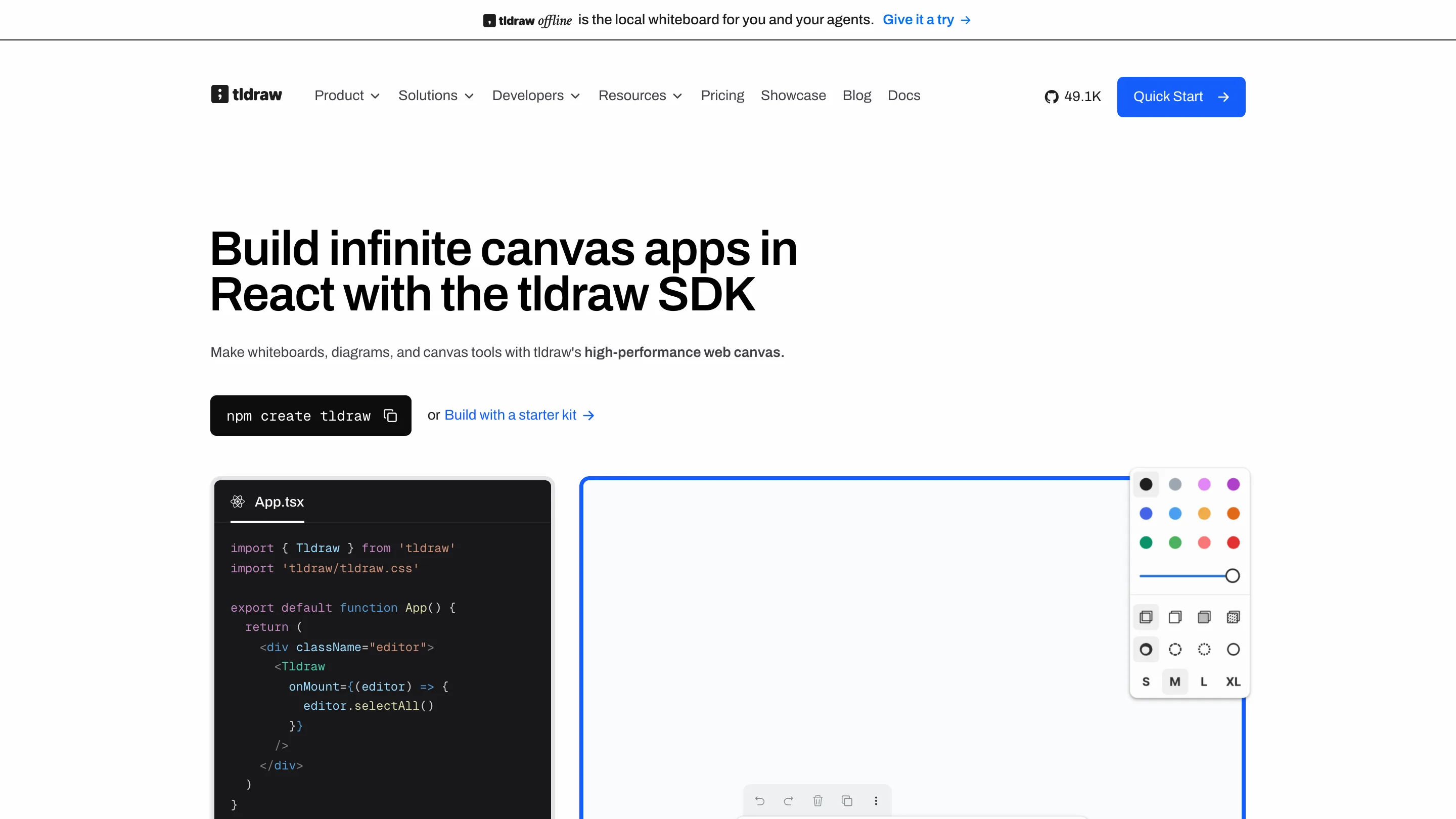Pick the light red color swatch
Screen dimensions: 1456x819
point(1204,542)
